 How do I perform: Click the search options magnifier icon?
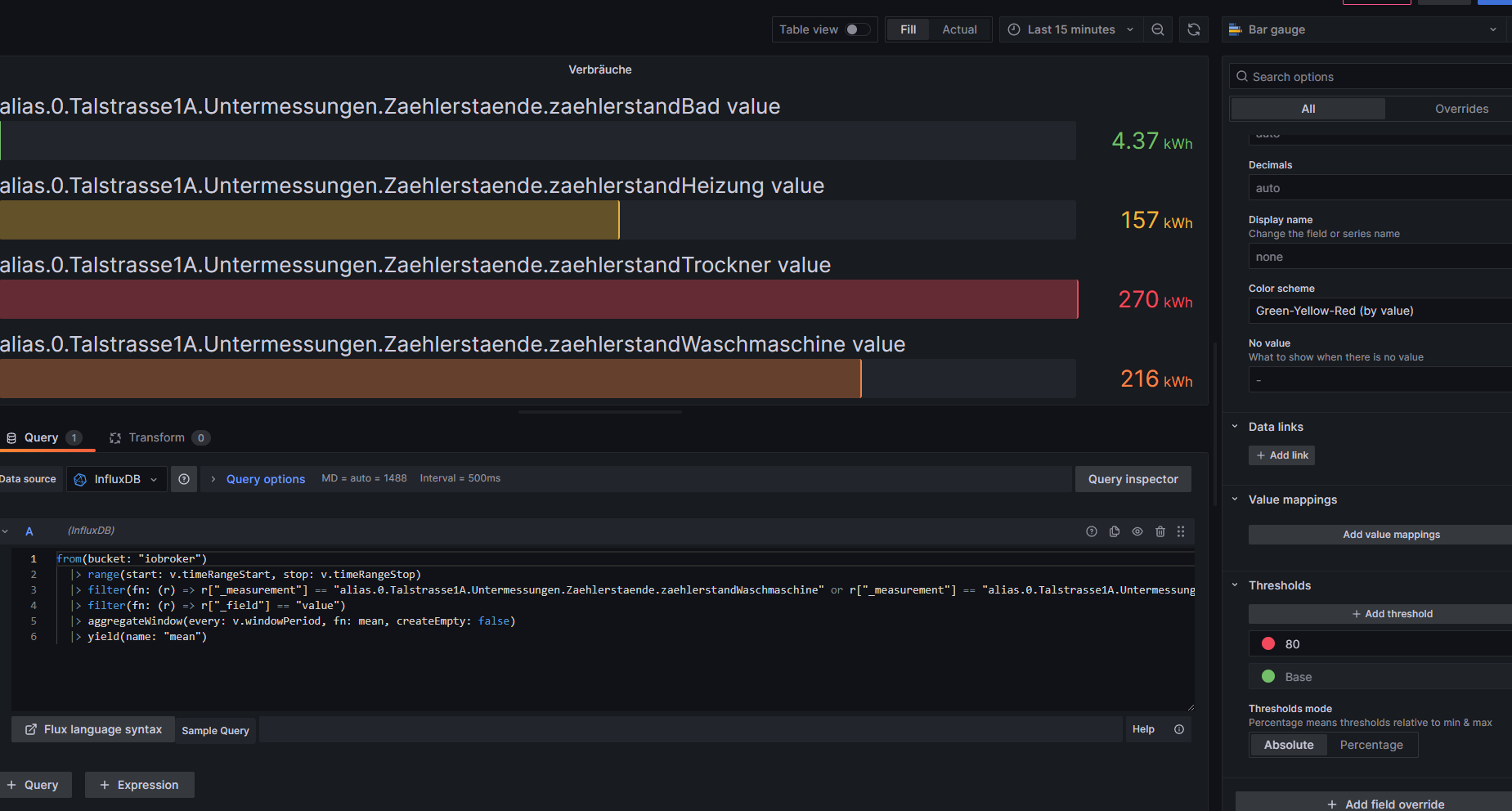(x=1242, y=76)
